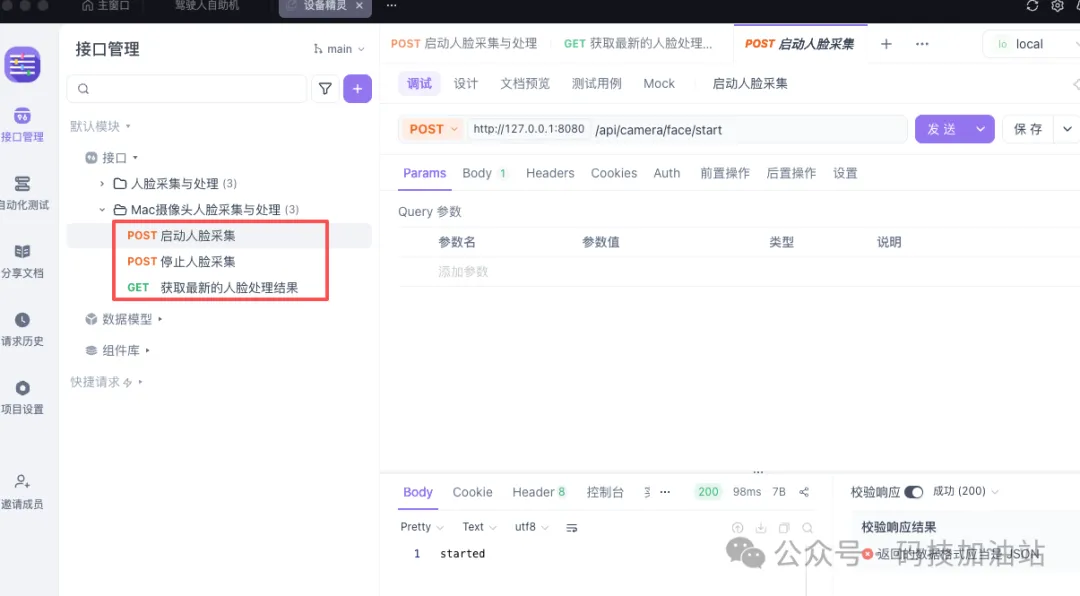The height and width of the screenshot is (596, 1080).
Task: Toggle the 校验响应 switch
Action: (x=913, y=492)
